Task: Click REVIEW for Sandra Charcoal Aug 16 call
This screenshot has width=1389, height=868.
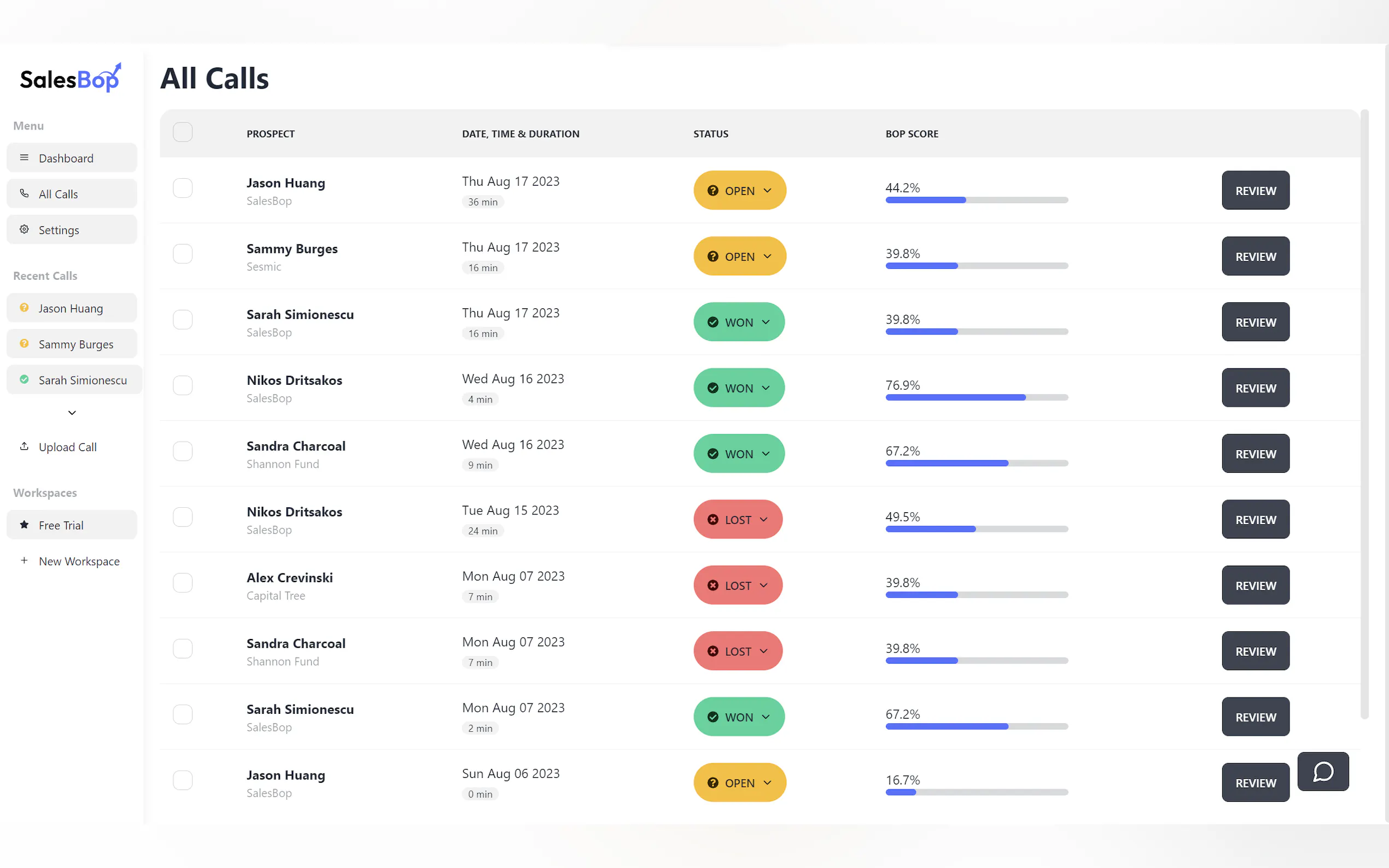Action: tap(1254, 454)
